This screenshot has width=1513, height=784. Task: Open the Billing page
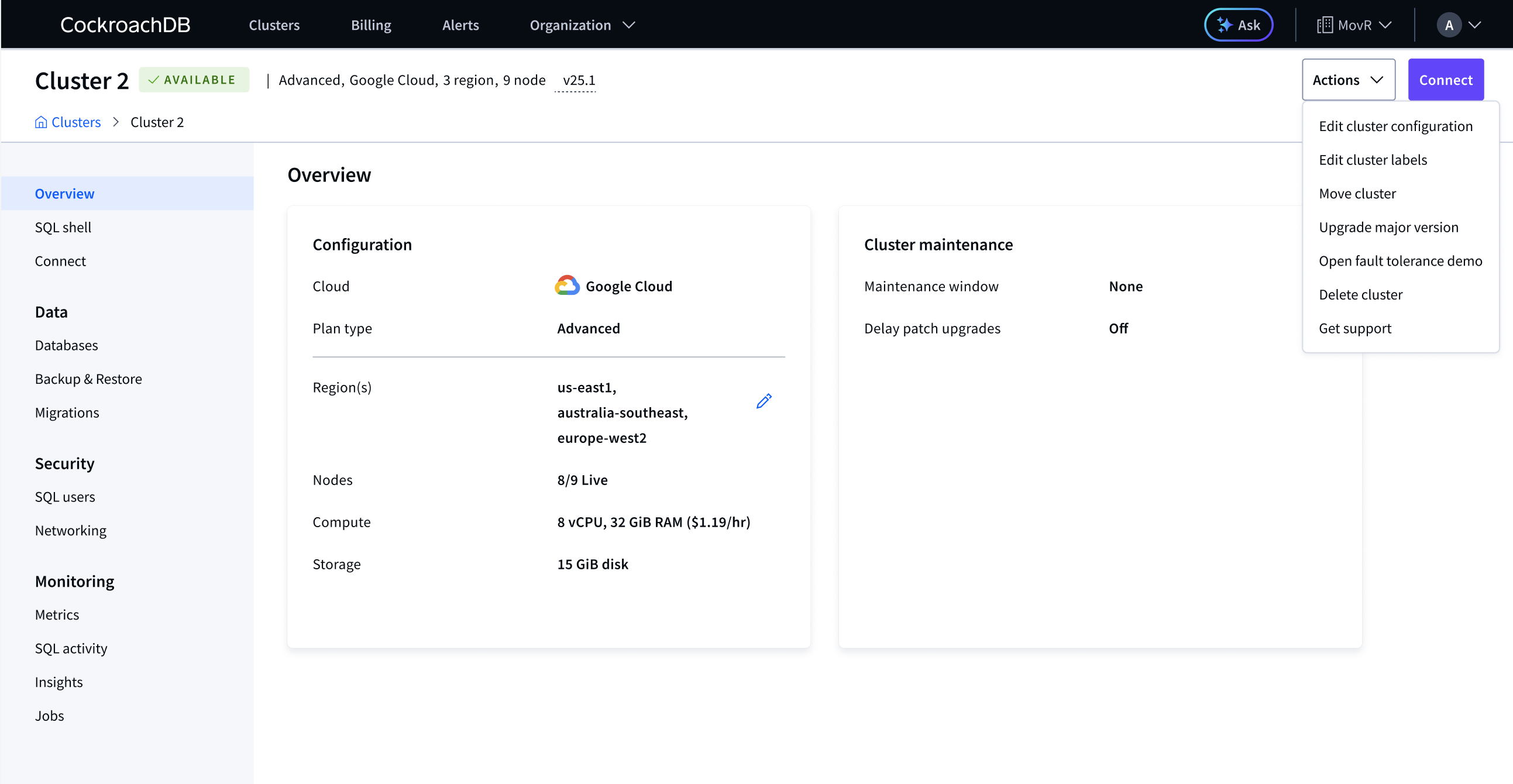tap(370, 25)
